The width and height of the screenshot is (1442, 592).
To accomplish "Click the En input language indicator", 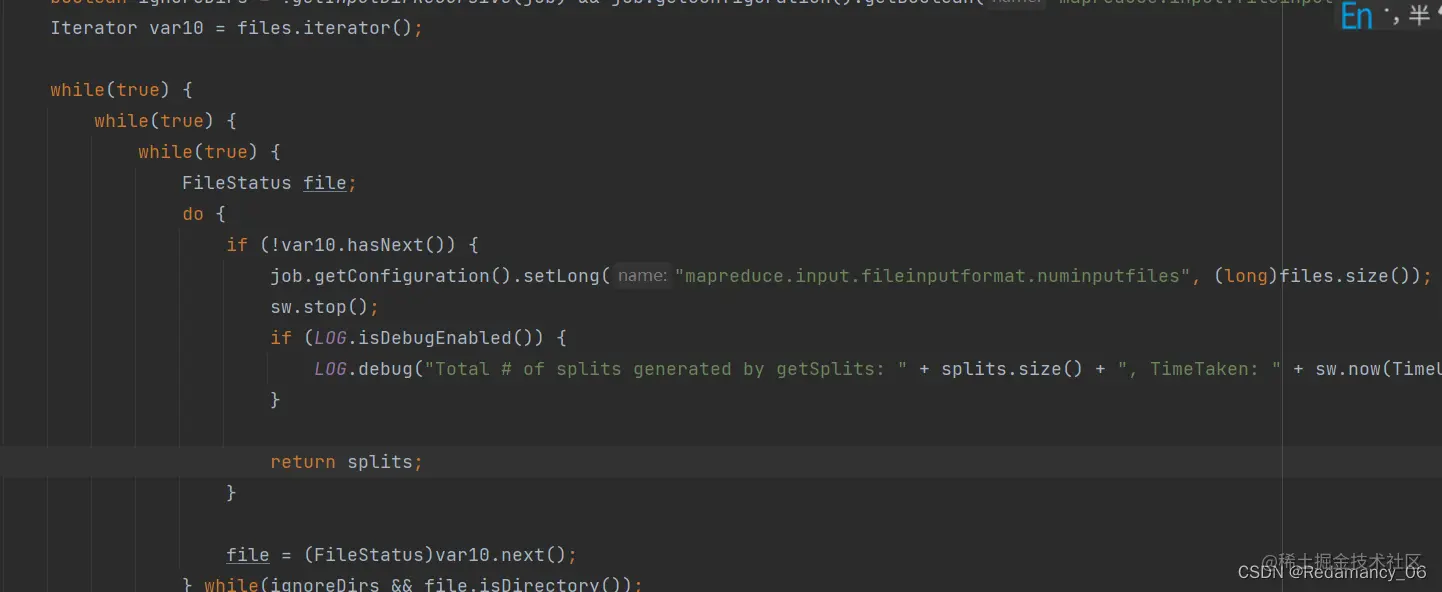I will [1357, 16].
